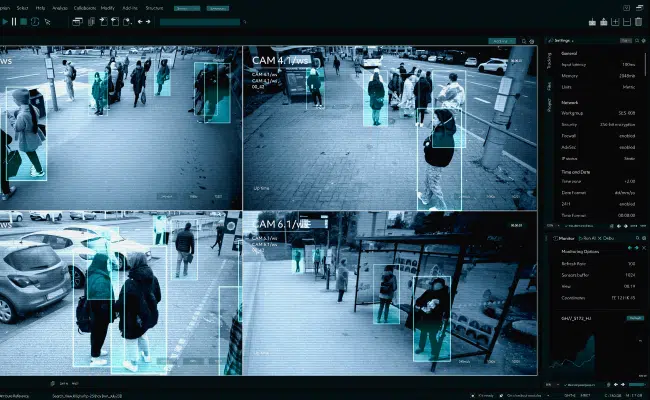Click the teal right arrow in Monitoring Options

click(637, 248)
